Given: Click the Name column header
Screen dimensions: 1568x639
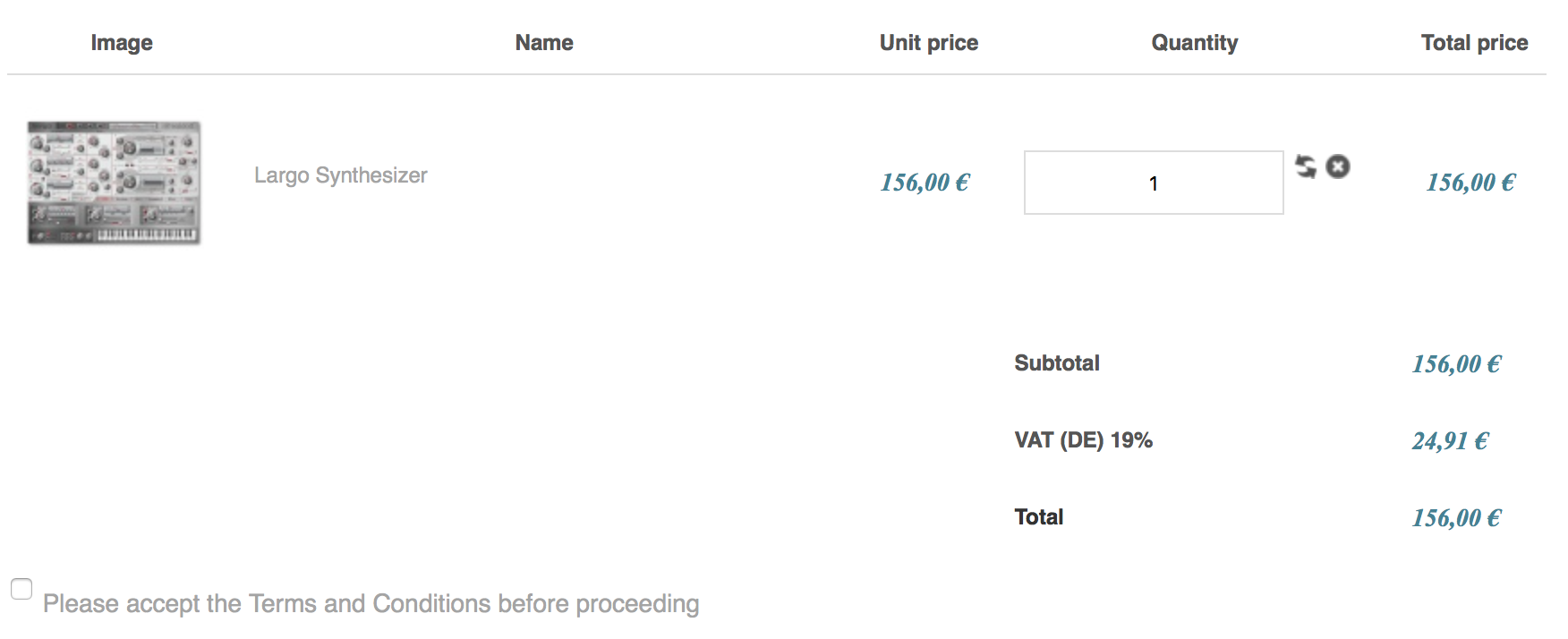Looking at the screenshot, I should click(544, 43).
